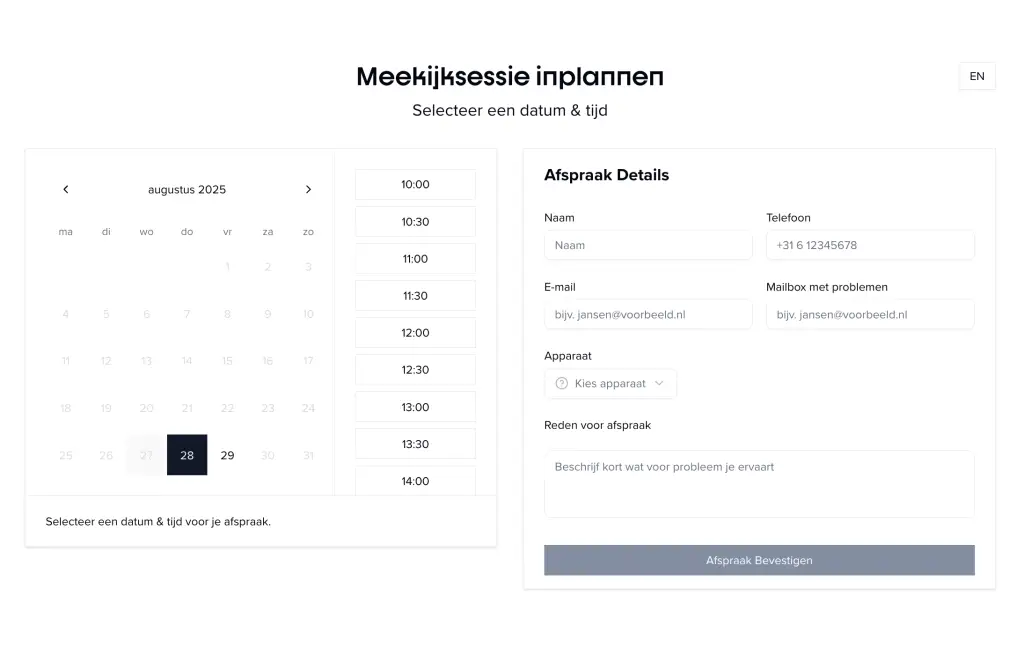The width and height of the screenshot is (1024, 648).
Task: Click the E-mail input field
Action: pos(648,314)
